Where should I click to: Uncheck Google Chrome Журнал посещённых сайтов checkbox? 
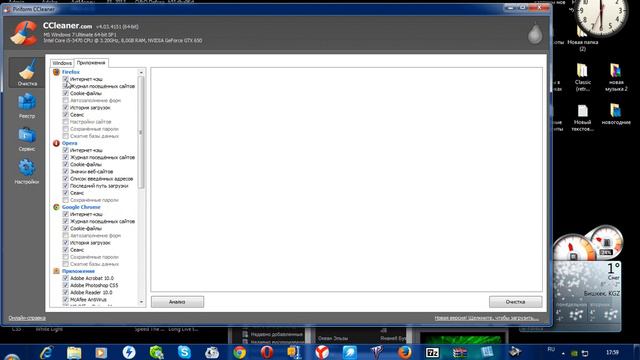tap(66, 221)
